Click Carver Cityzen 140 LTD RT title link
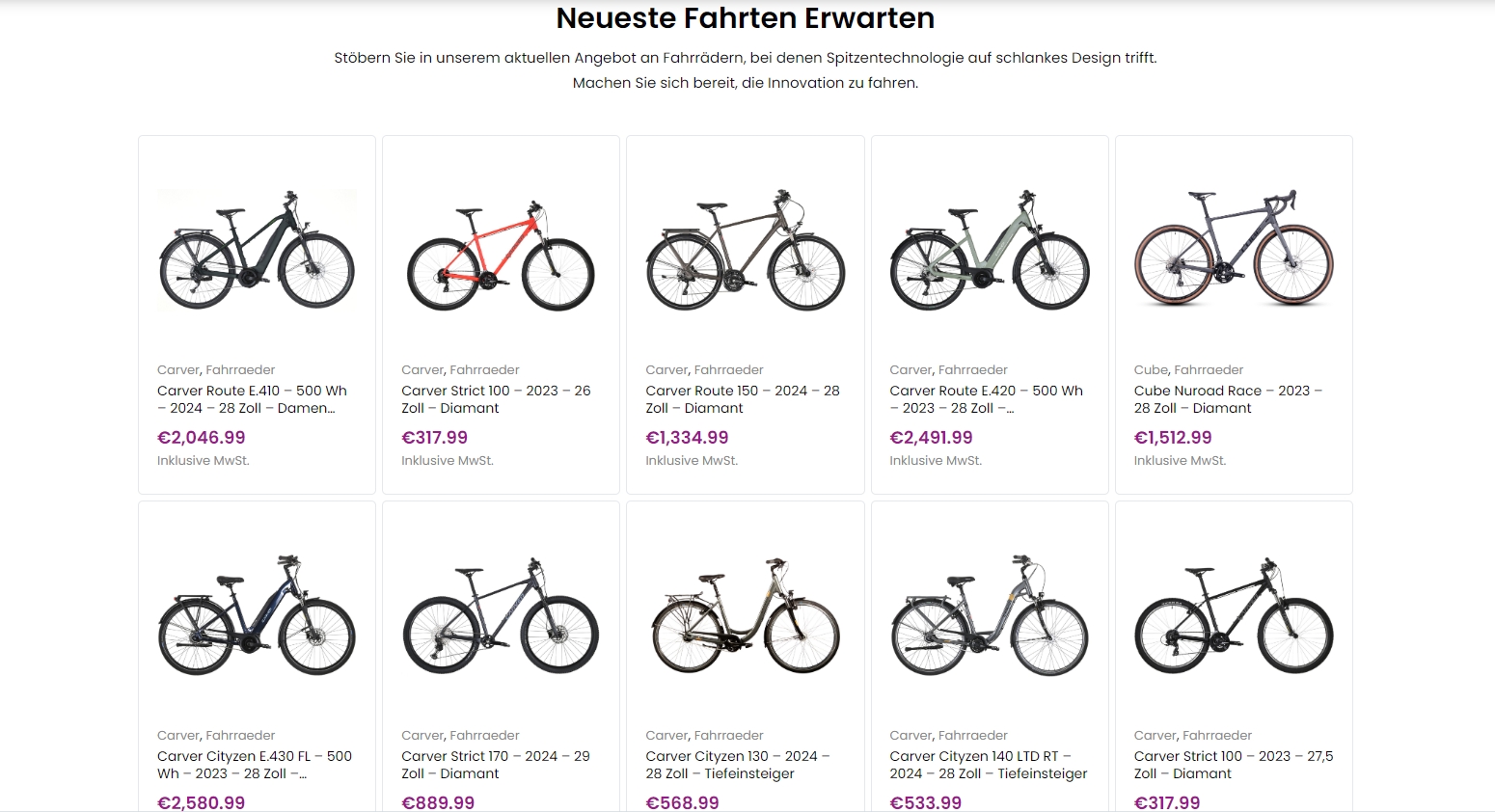This screenshot has width=1495, height=812. (x=989, y=765)
